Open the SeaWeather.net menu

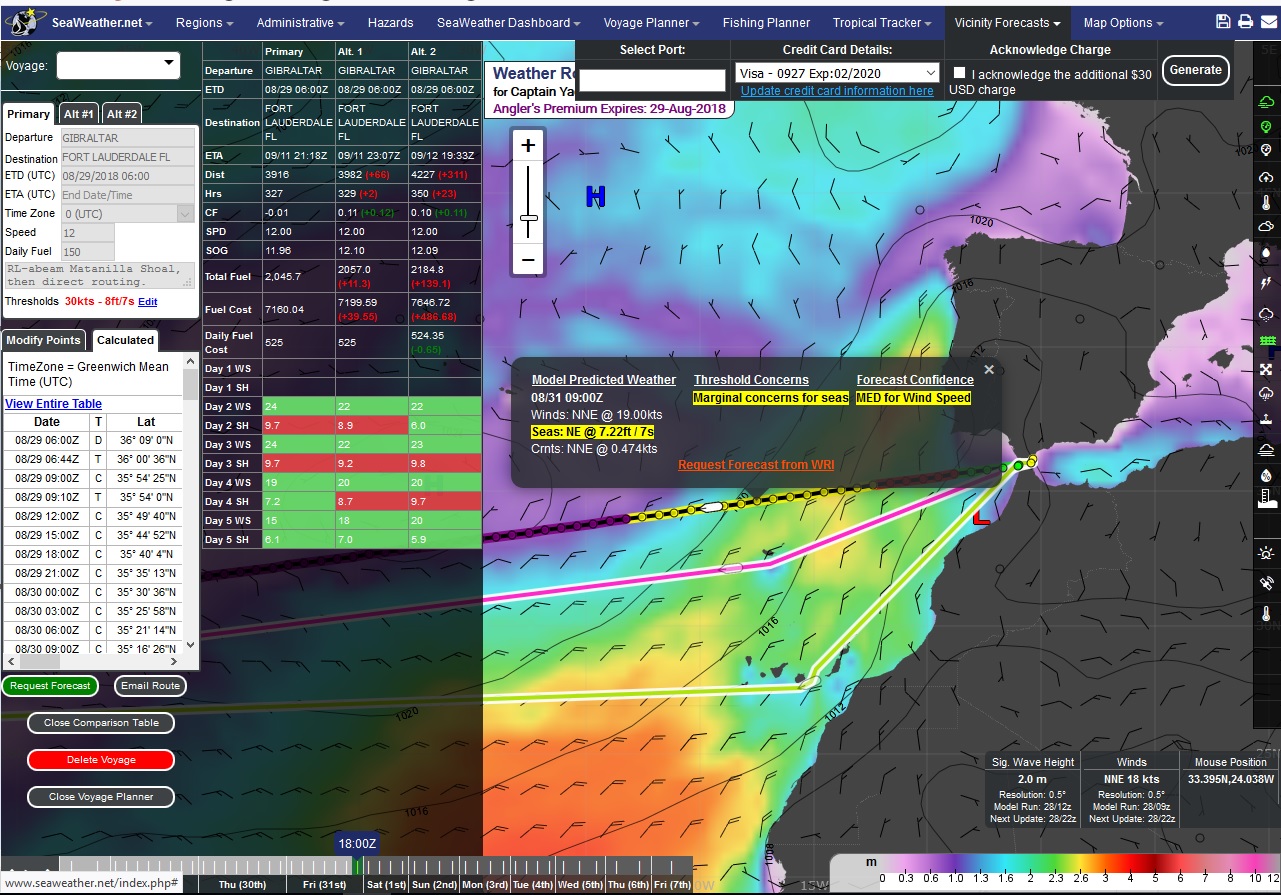102,22
